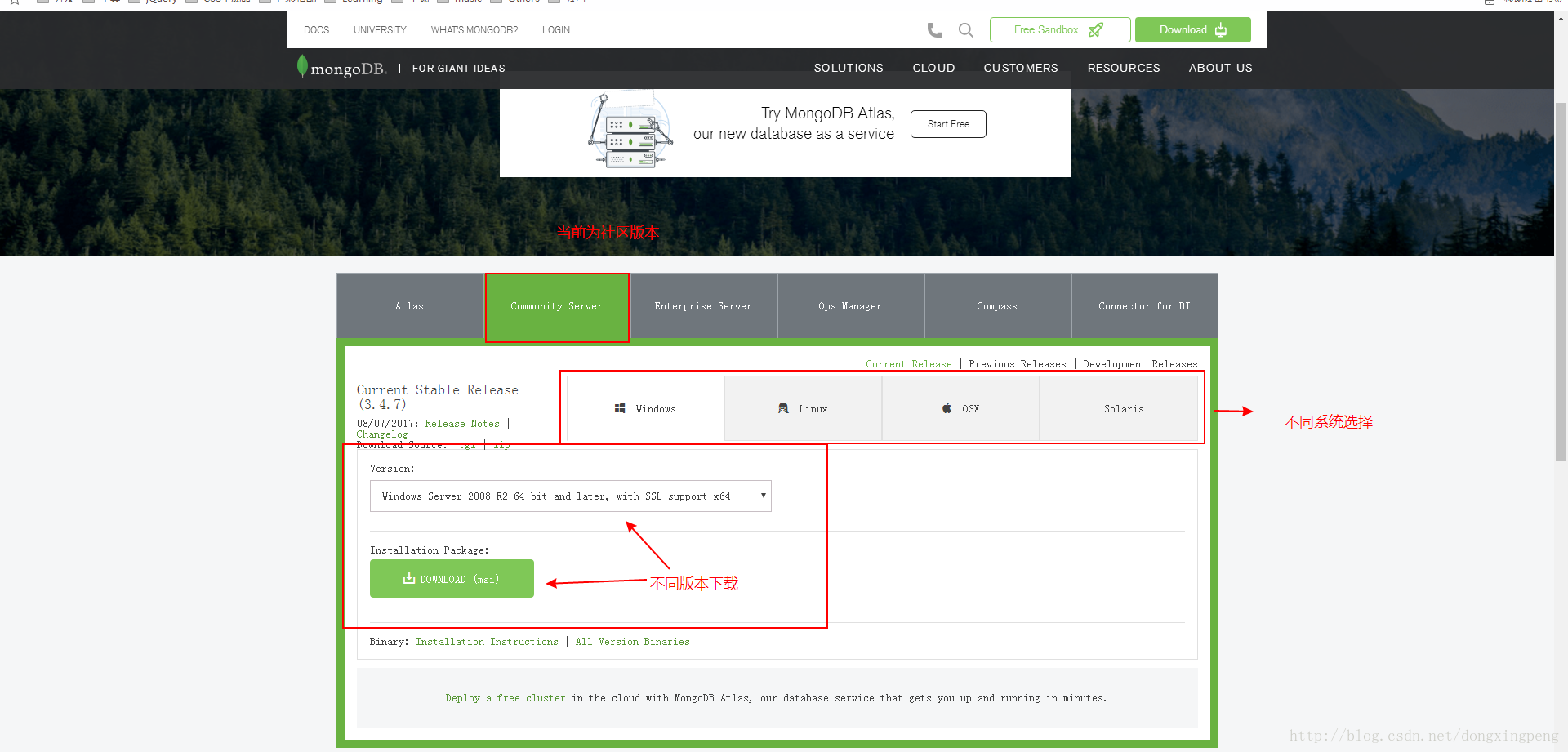Click the page vertical scrollbar thumb

(1561, 282)
